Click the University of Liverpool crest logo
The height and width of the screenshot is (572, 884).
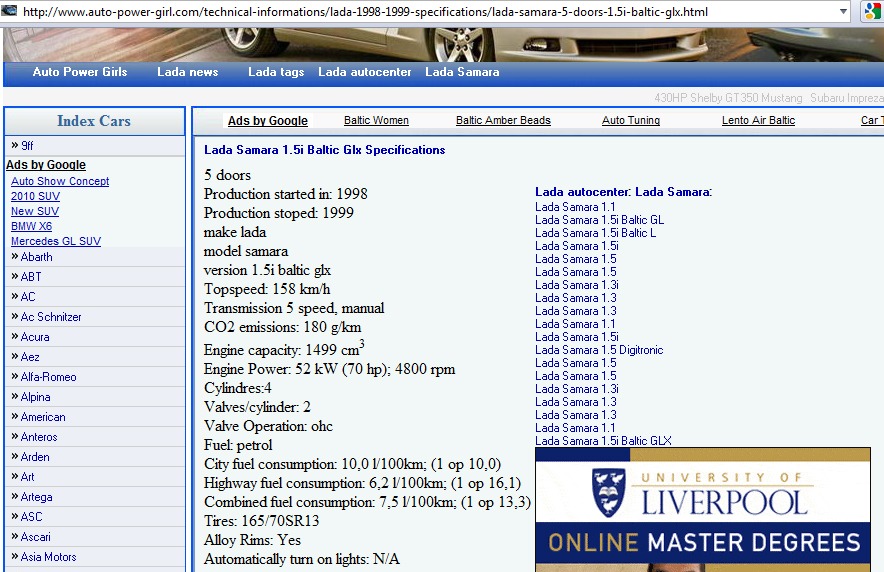point(608,493)
